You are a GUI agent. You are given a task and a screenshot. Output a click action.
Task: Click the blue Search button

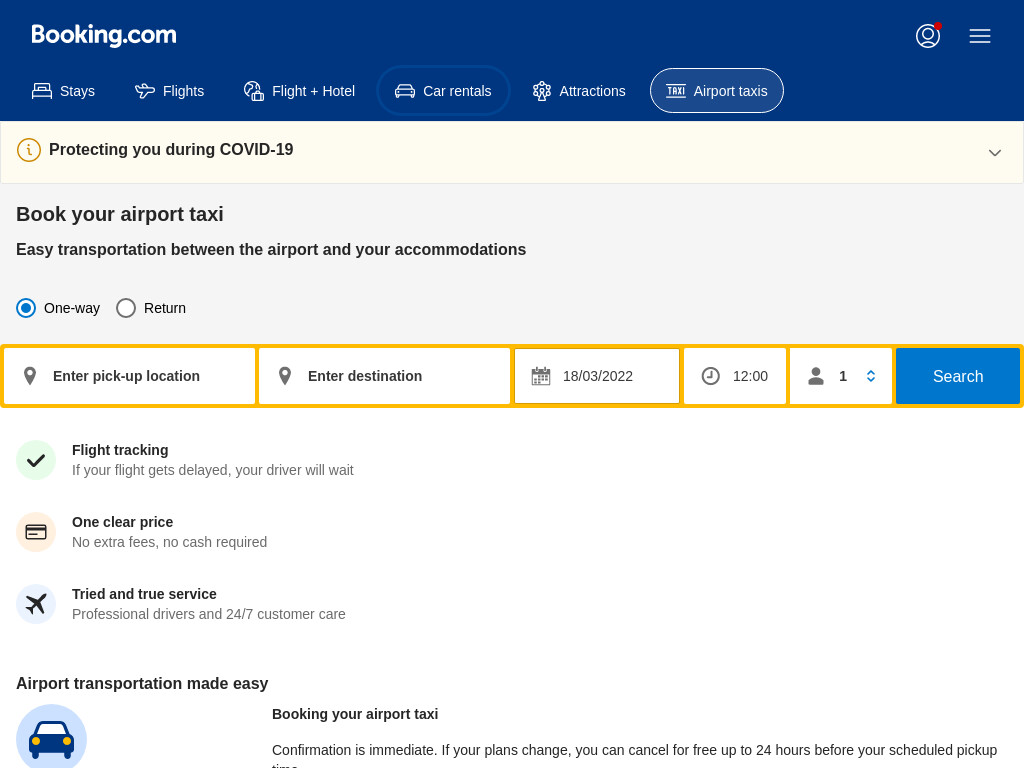(x=957, y=376)
